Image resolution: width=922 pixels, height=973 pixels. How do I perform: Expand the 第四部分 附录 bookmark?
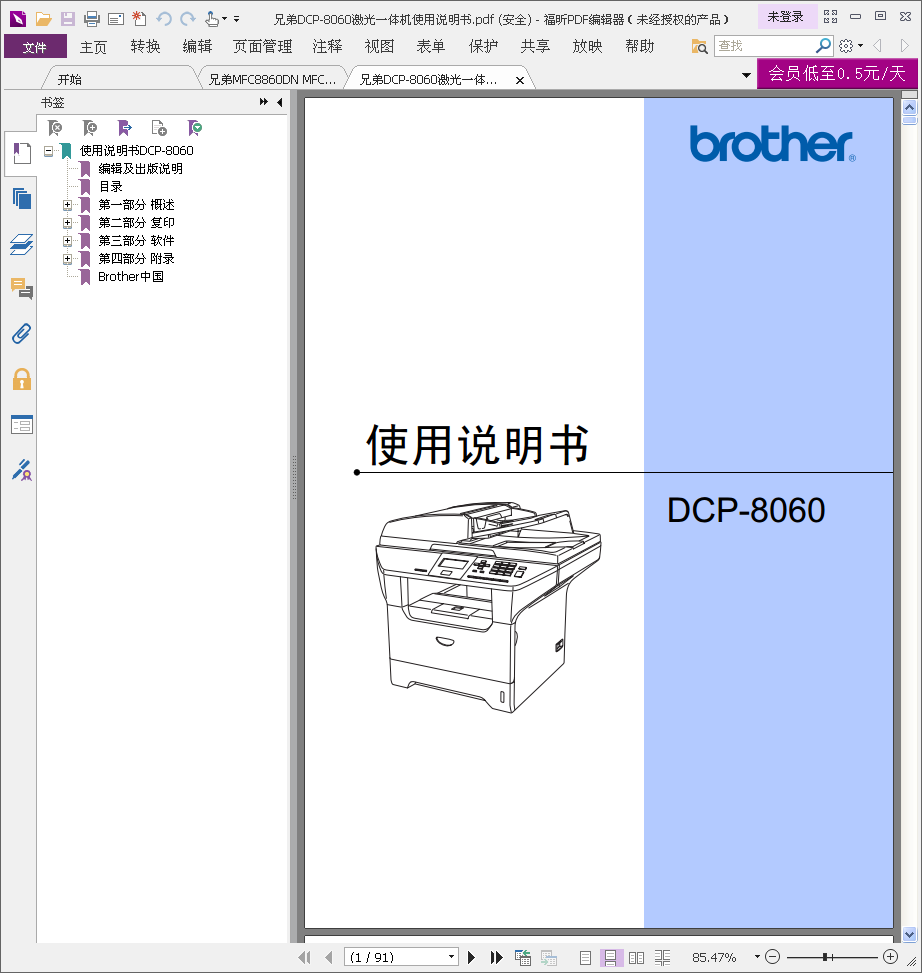pyautogui.click(x=67, y=259)
